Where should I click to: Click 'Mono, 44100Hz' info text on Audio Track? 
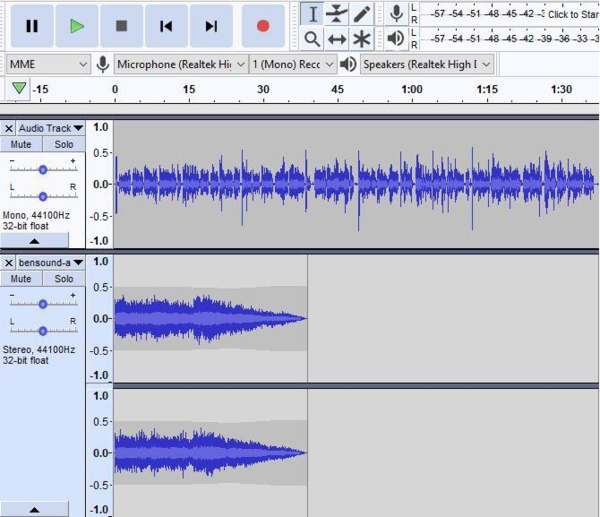pyautogui.click(x=36, y=215)
